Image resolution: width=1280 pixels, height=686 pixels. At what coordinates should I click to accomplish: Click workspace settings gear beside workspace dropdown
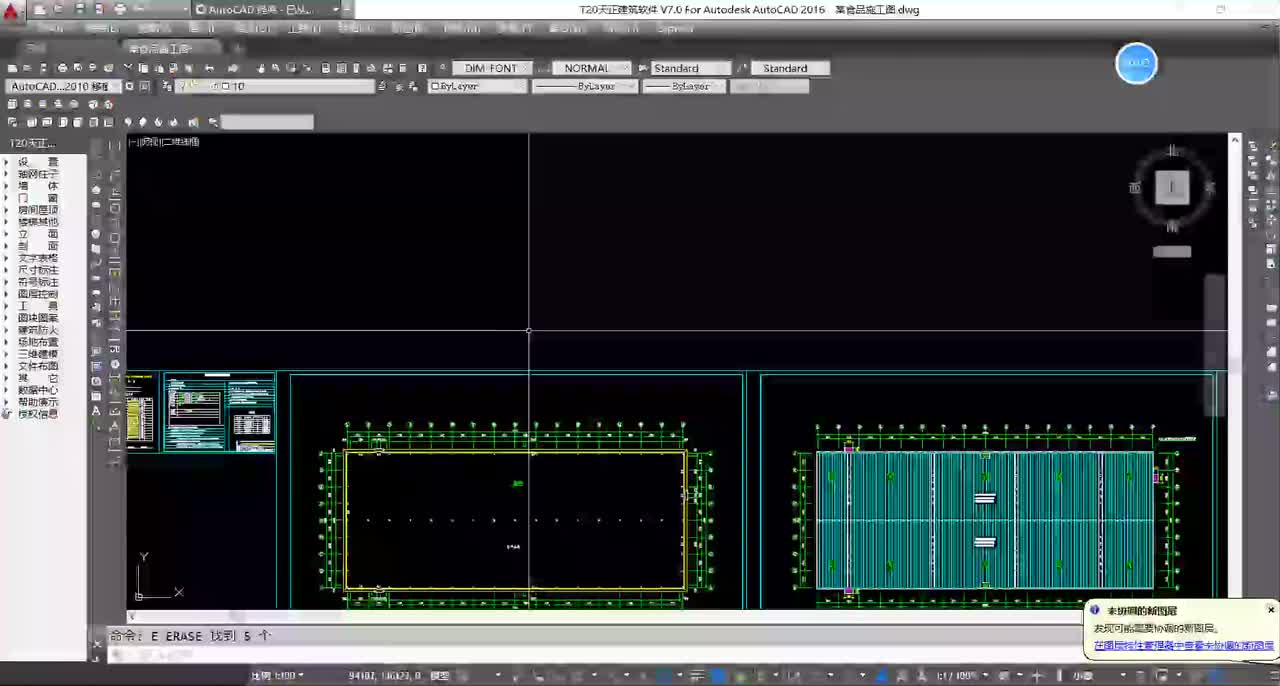pos(129,86)
